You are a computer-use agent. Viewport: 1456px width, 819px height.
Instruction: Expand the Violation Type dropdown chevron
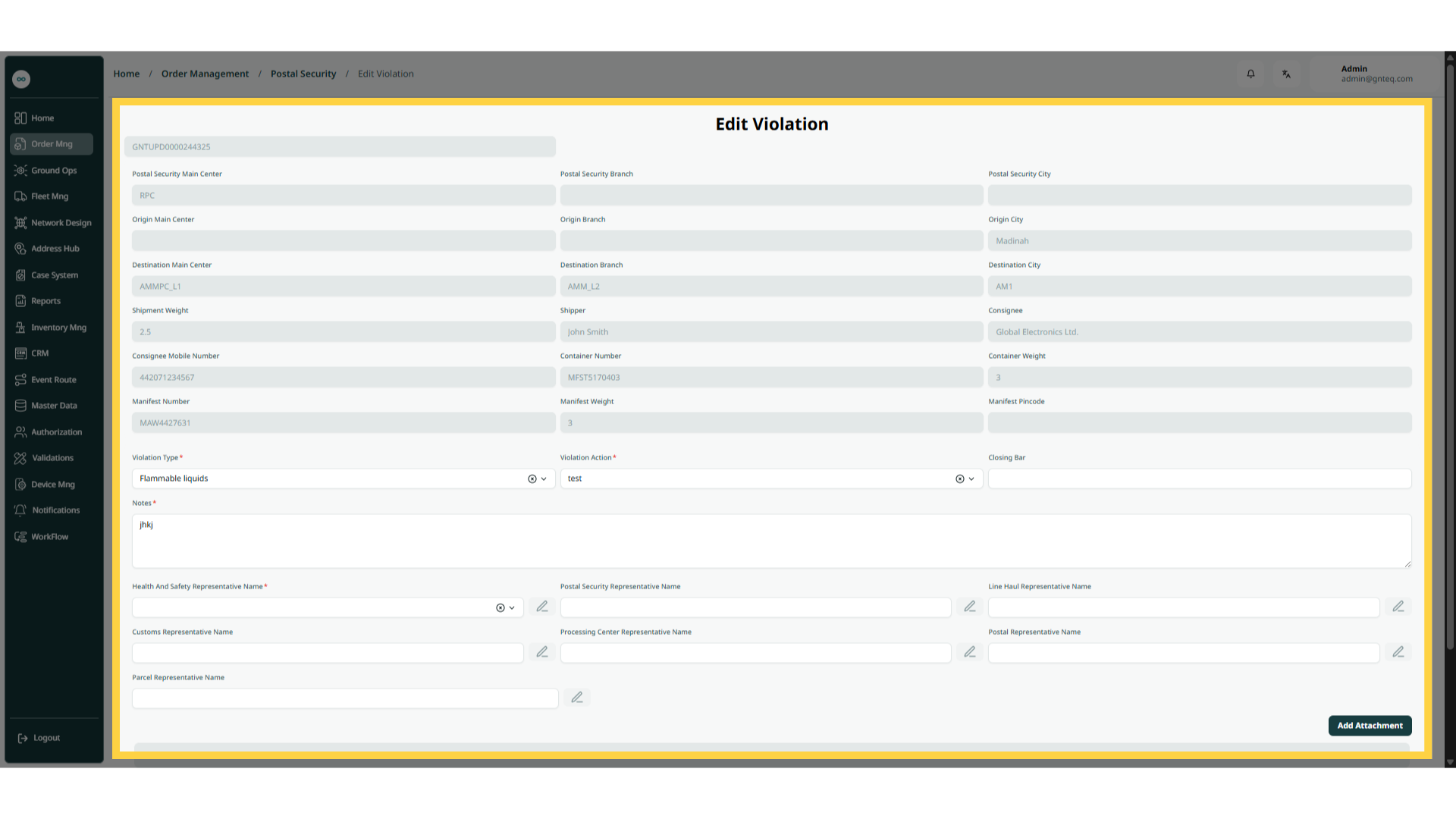pyautogui.click(x=544, y=479)
